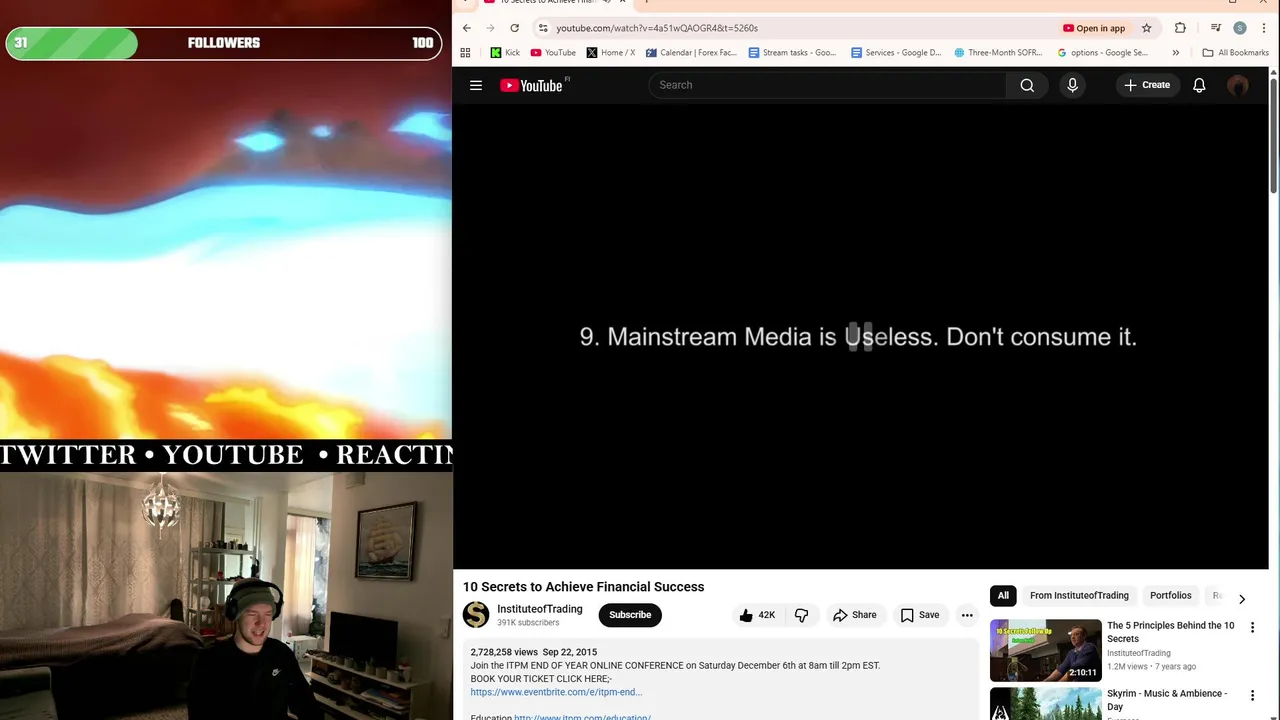The width and height of the screenshot is (1280, 720).
Task: Subscribe to InstituteofTrading channel
Action: click(x=630, y=615)
